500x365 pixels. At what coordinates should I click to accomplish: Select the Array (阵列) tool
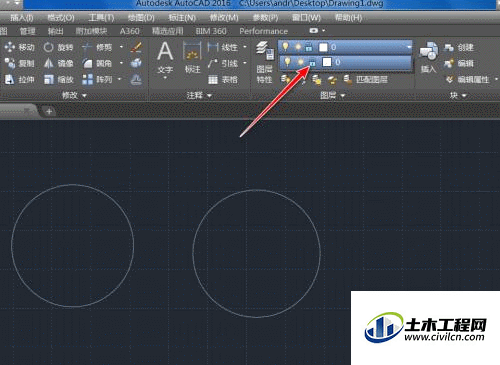pos(97,79)
